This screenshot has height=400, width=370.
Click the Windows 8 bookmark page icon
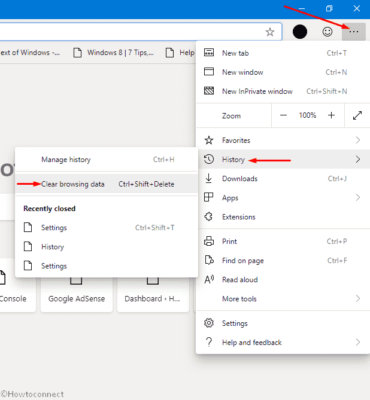click(x=77, y=52)
